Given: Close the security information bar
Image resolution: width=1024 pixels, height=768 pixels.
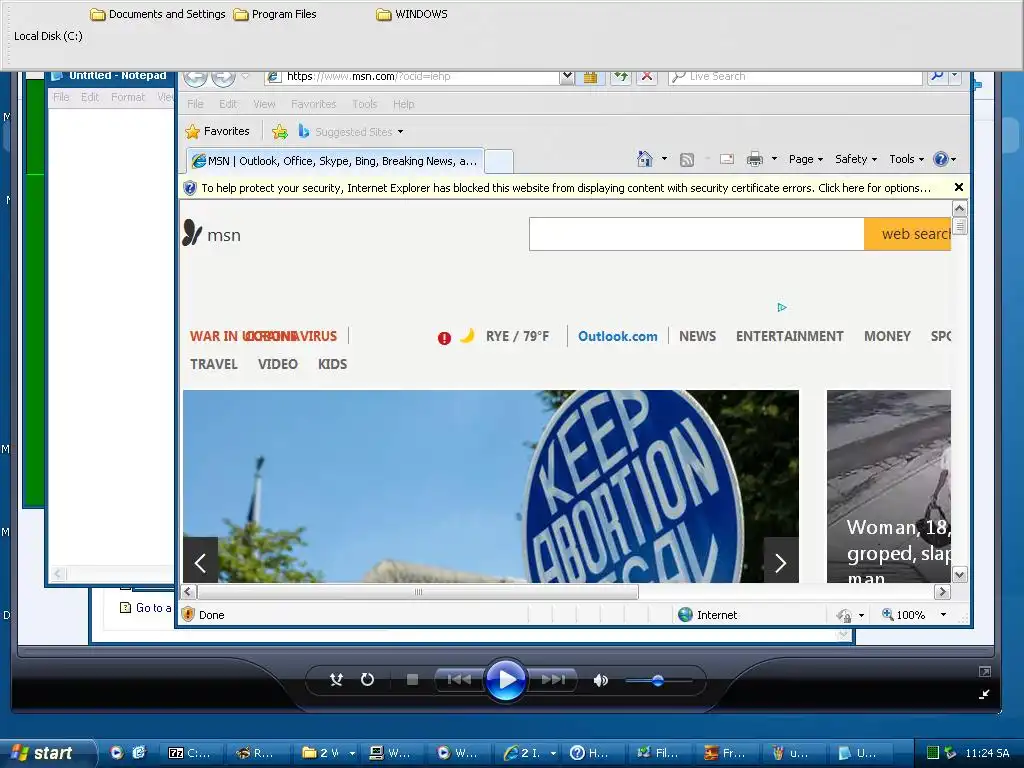Looking at the screenshot, I should pos(959,187).
